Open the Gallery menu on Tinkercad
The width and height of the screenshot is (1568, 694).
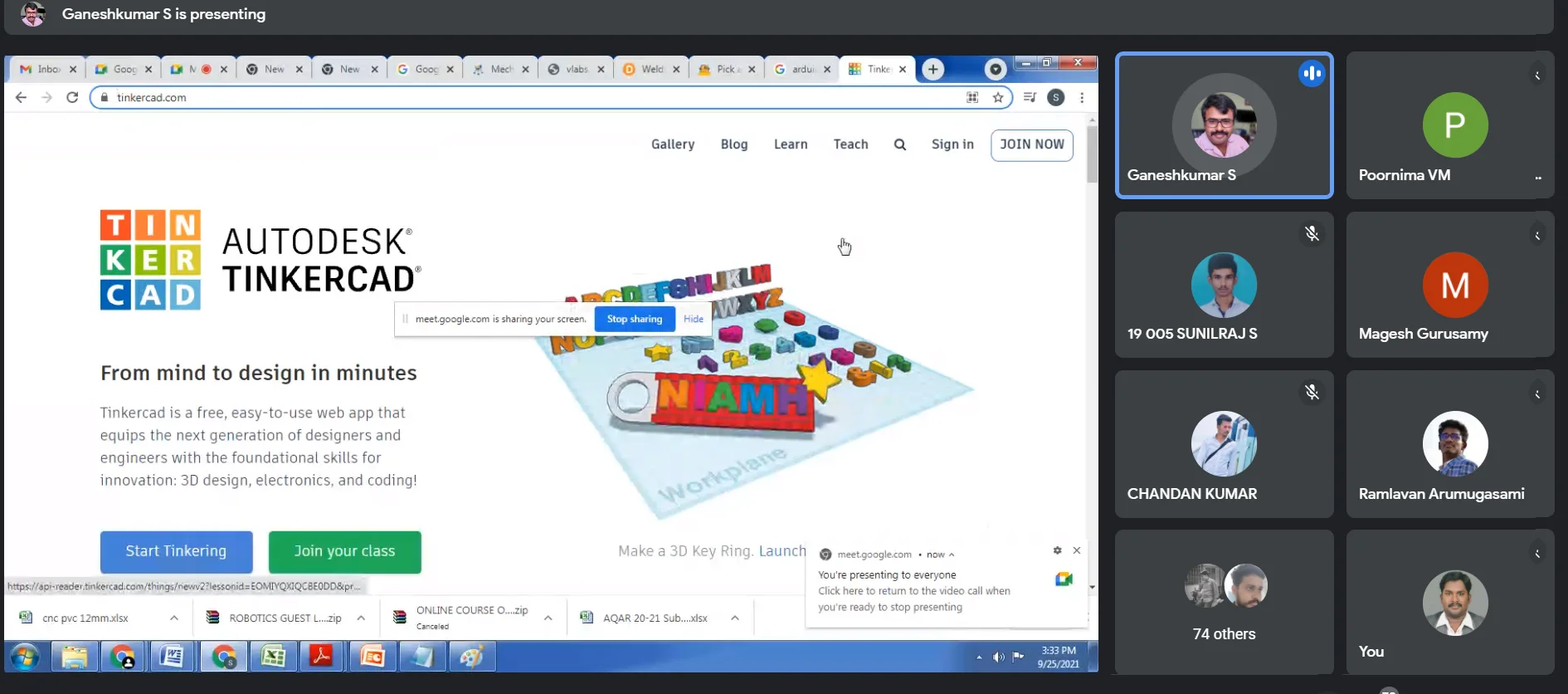coord(673,144)
